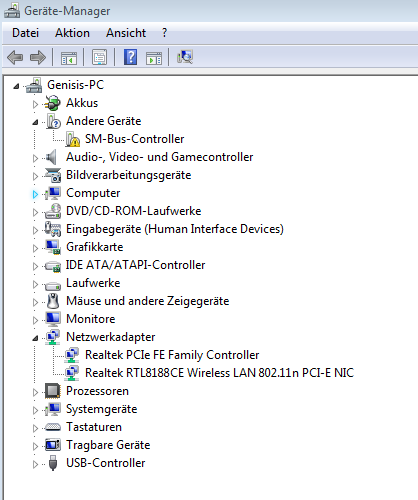
Task: Open the ? help menu
Action: click(x=164, y=33)
